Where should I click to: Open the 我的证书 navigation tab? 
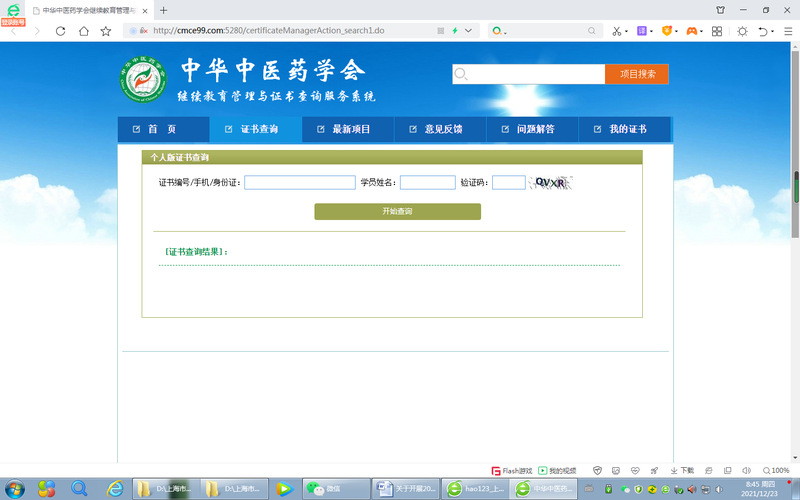(624, 129)
